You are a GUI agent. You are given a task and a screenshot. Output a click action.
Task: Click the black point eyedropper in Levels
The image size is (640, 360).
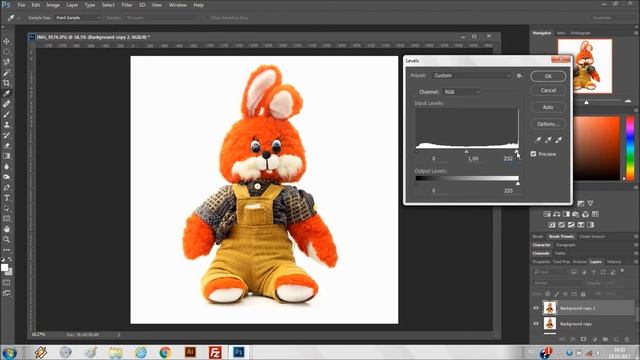[x=538, y=140]
